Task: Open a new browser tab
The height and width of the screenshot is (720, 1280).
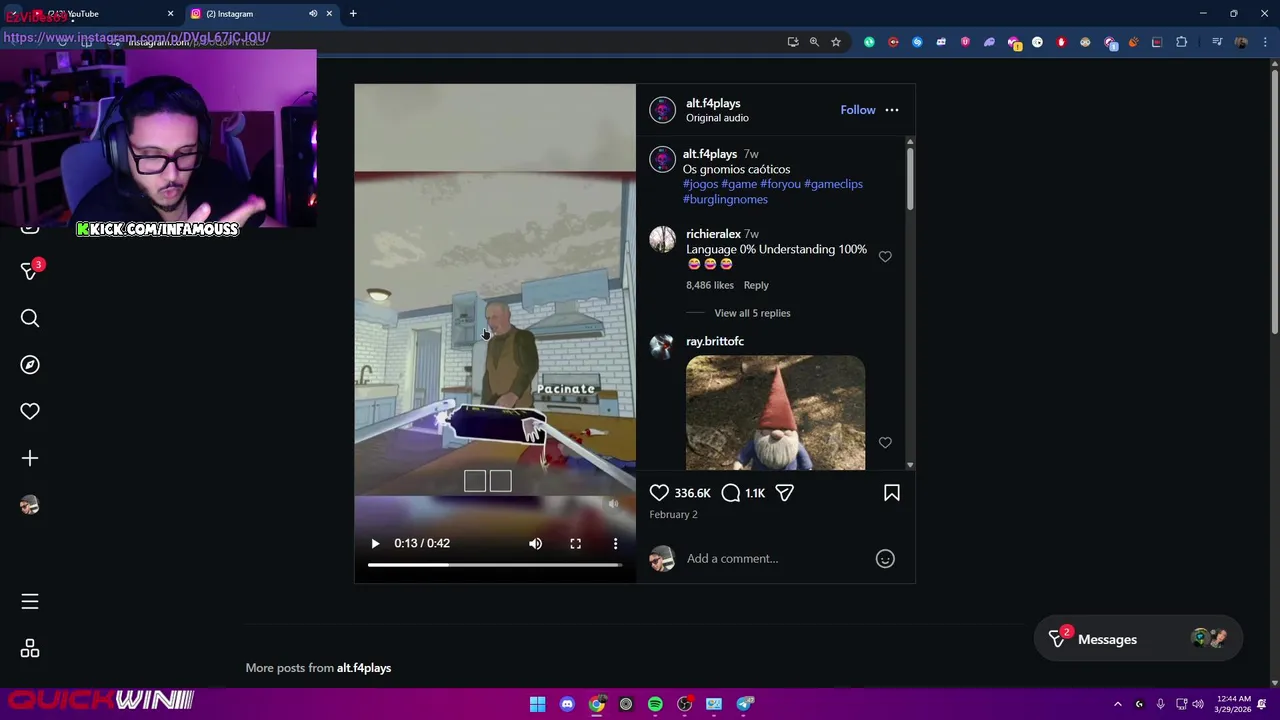Action: click(x=353, y=14)
